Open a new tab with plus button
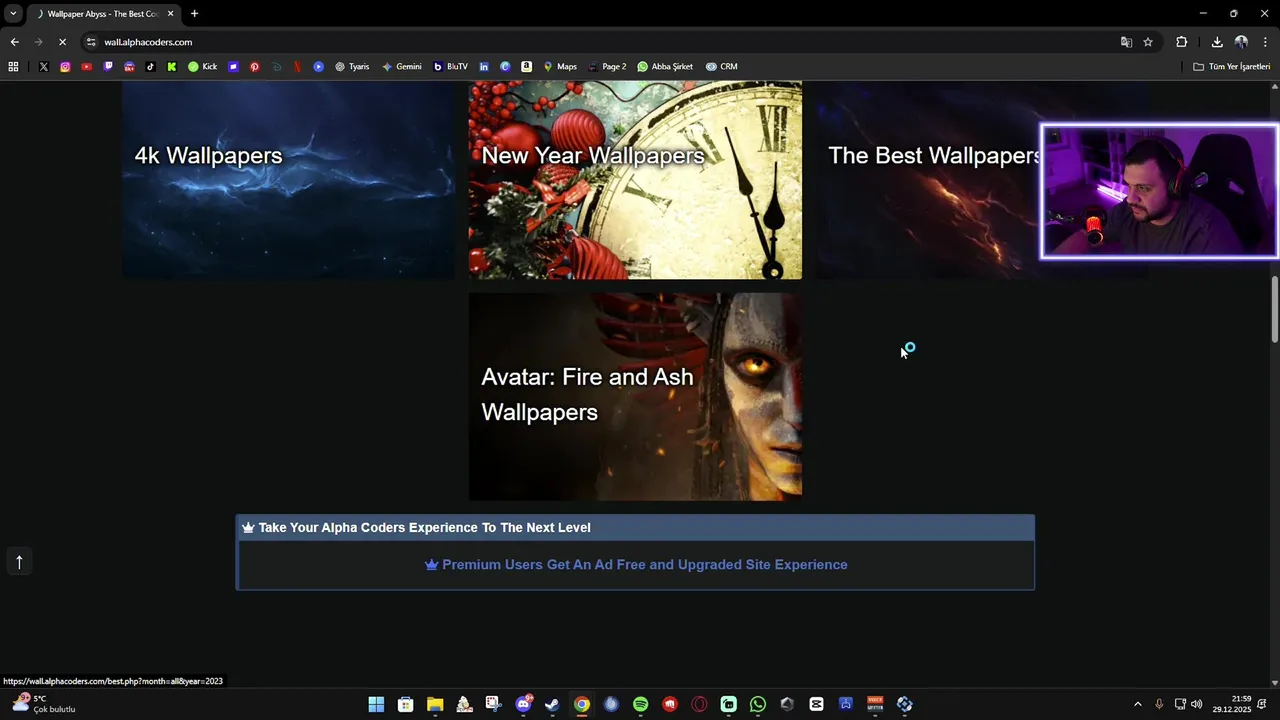1280x720 pixels. point(194,14)
